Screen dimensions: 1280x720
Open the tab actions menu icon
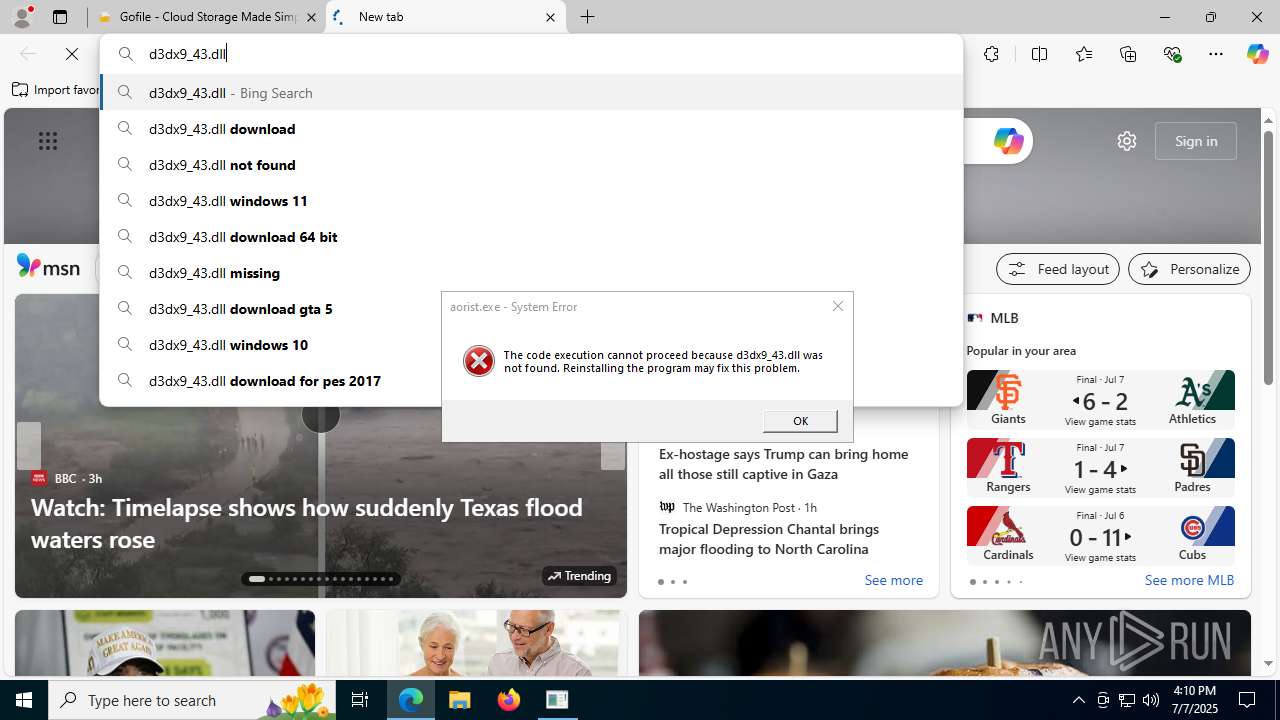60,17
